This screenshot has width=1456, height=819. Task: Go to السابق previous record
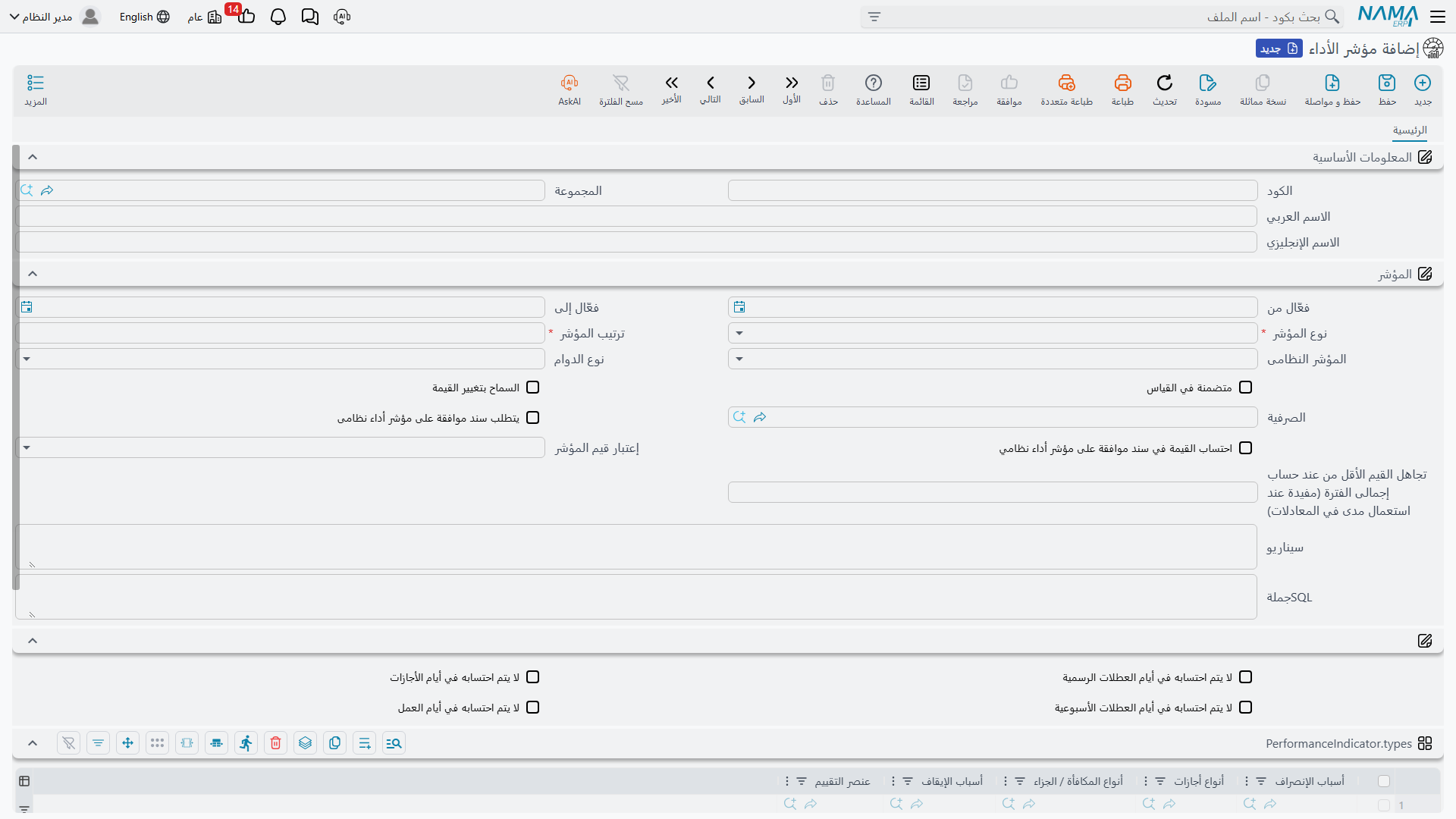tap(752, 83)
